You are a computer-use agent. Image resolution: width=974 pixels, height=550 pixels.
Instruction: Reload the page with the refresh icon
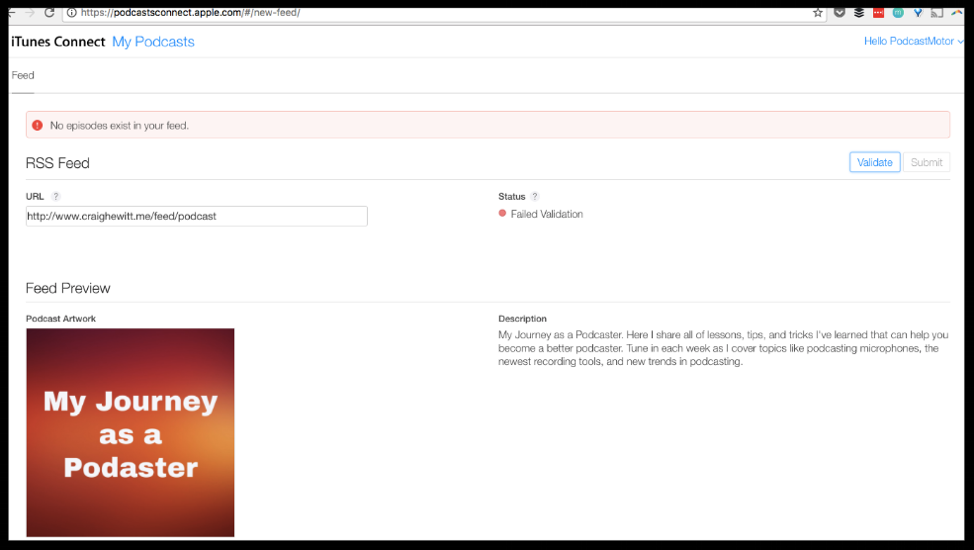click(x=49, y=12)
